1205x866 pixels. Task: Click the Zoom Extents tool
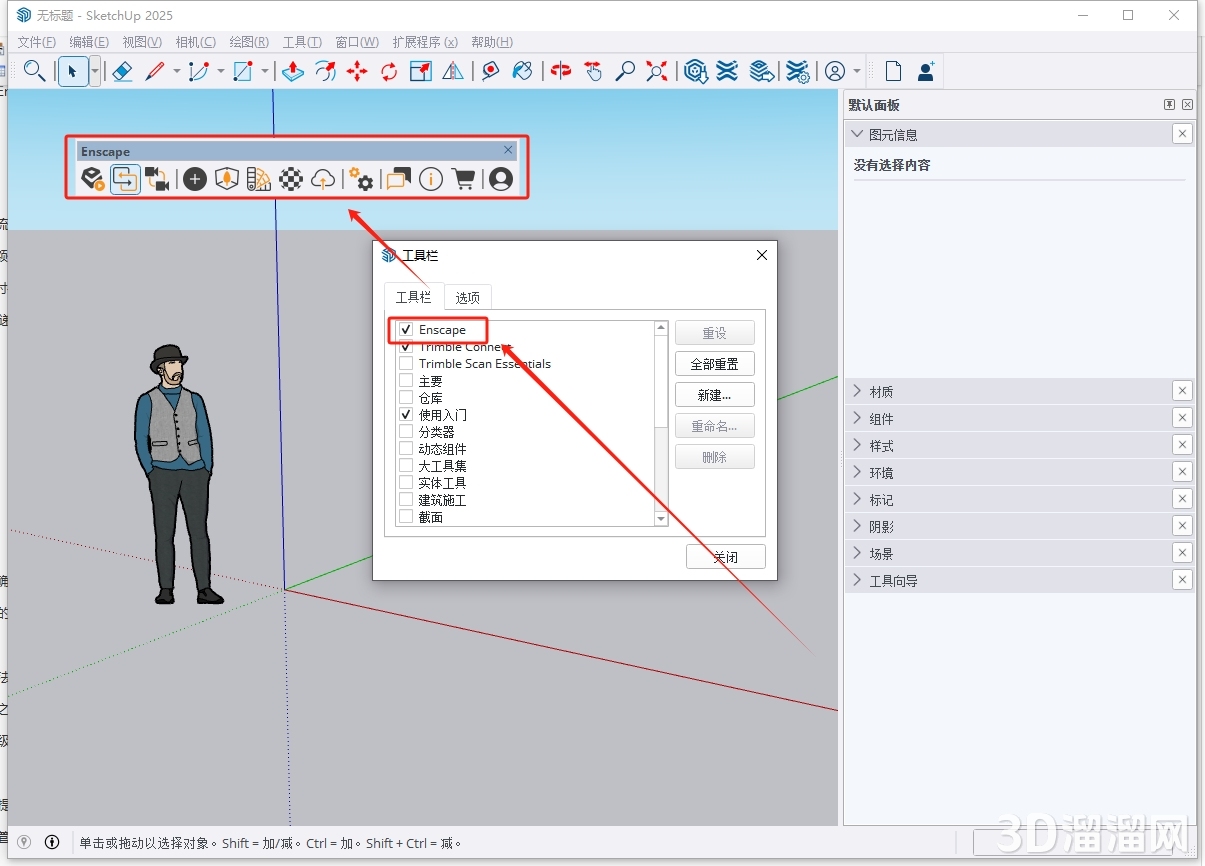[x=657, y=71]
